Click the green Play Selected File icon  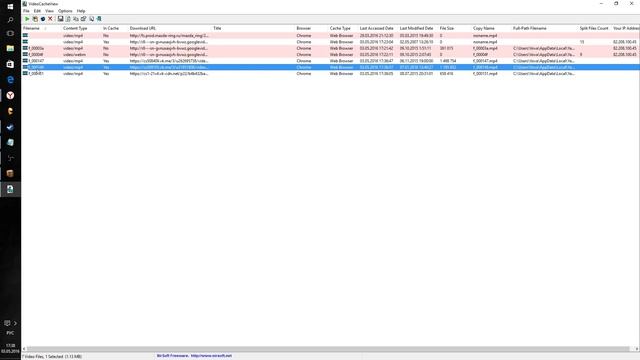point(27,19)
